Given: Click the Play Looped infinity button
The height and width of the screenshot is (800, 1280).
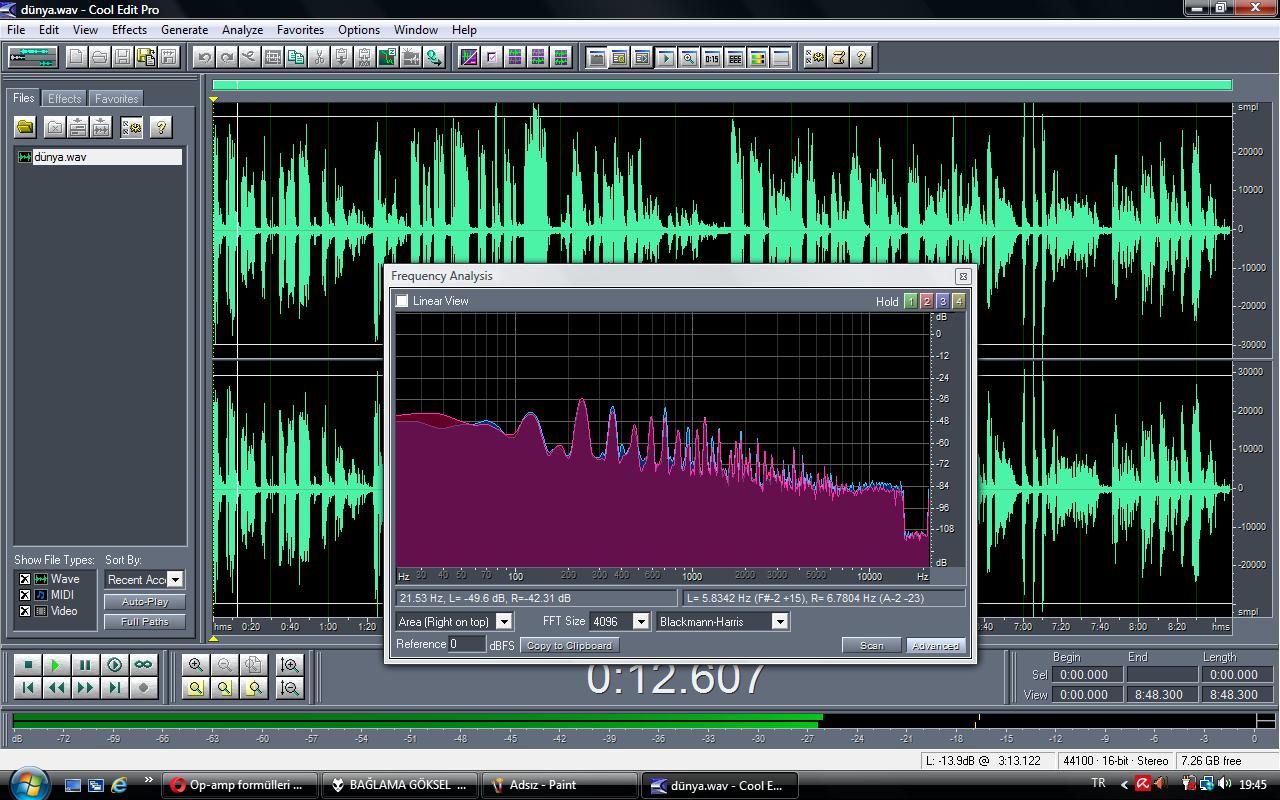Looking at the screenshot, I should coord(144,665).
